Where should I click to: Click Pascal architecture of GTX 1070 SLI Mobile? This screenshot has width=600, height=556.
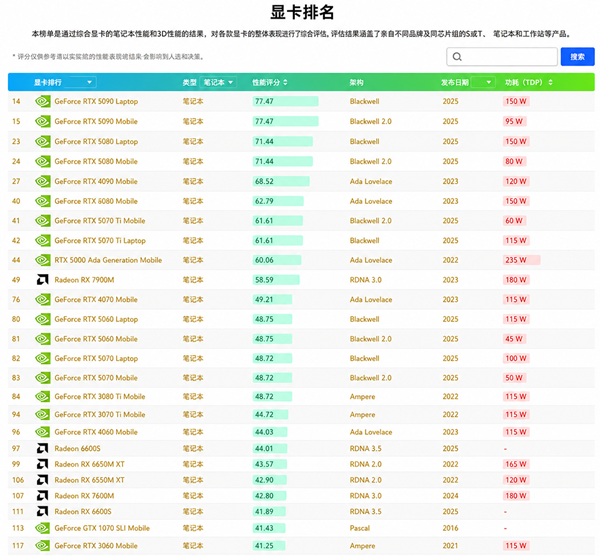click(x=360, y=528)
